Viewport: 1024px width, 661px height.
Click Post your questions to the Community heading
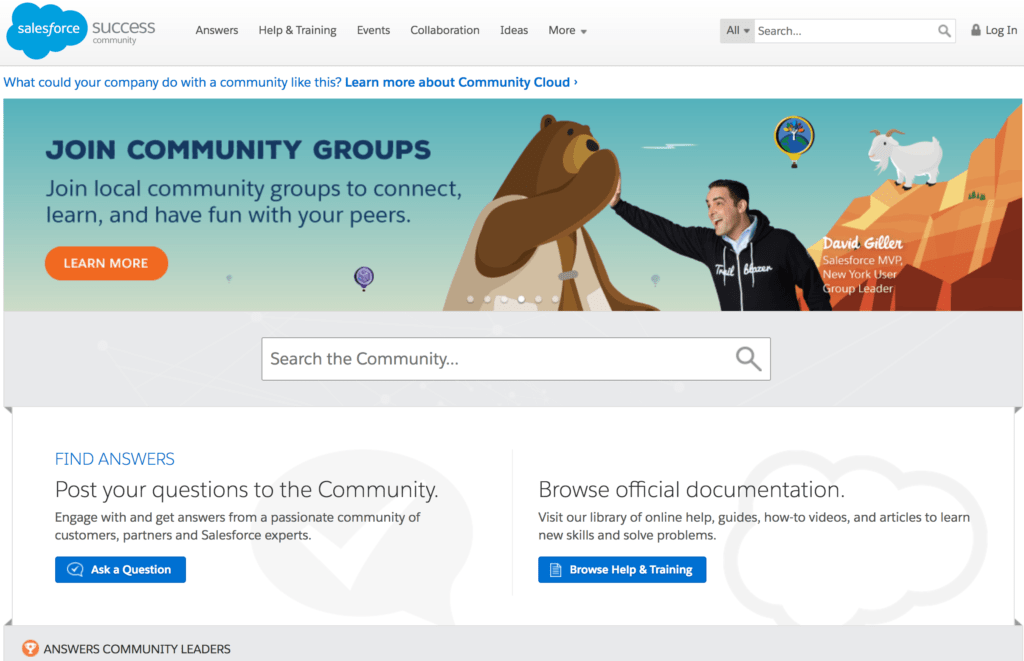point(247,490)
